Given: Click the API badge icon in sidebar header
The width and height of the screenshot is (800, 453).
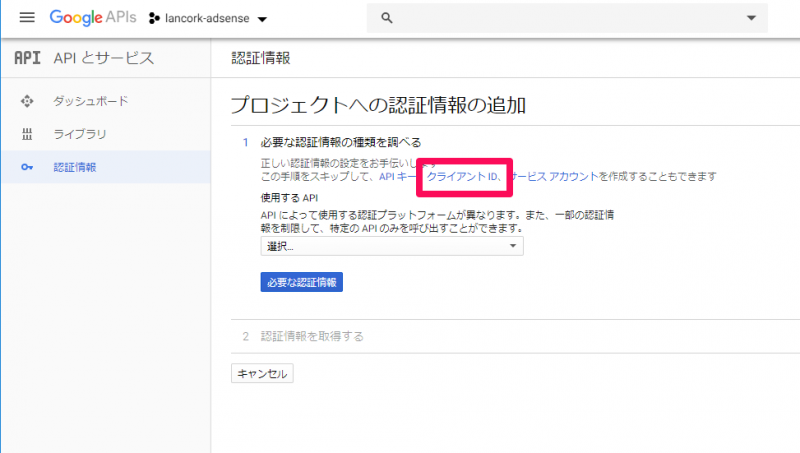Looking at the screenshot, I should point(27,58).
